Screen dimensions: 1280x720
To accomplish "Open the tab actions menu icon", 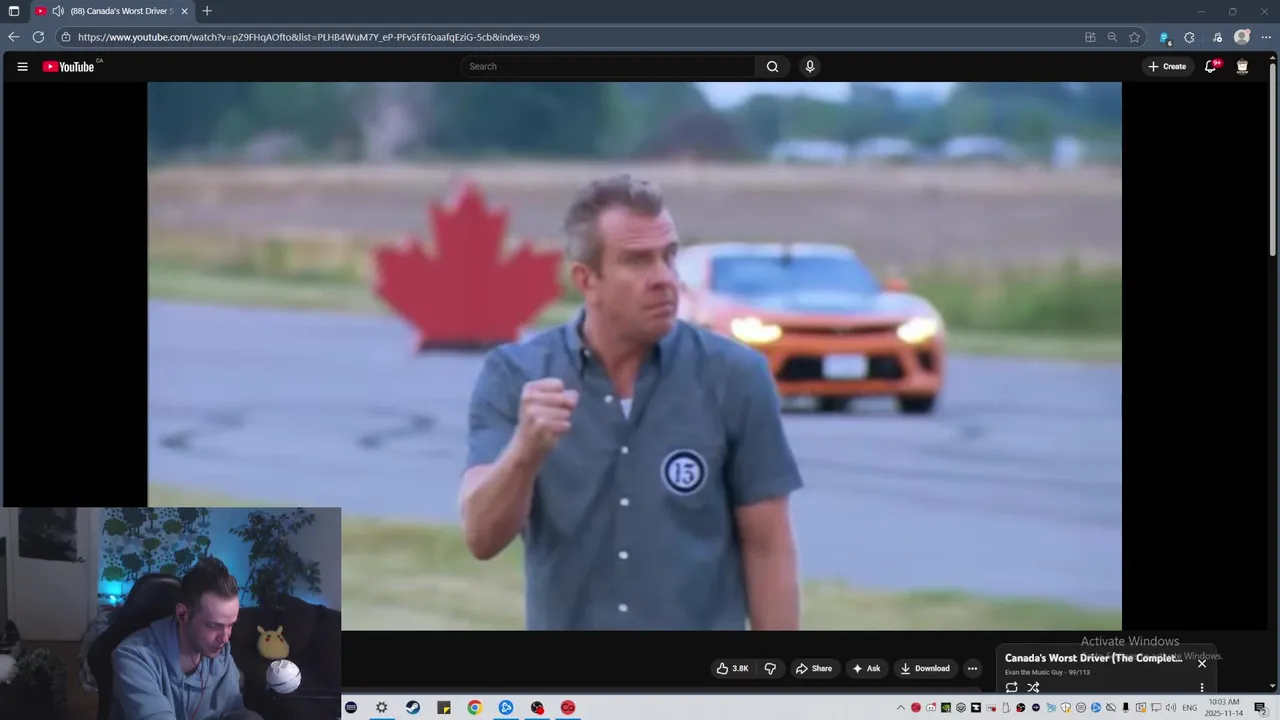I will pos(14,11).
